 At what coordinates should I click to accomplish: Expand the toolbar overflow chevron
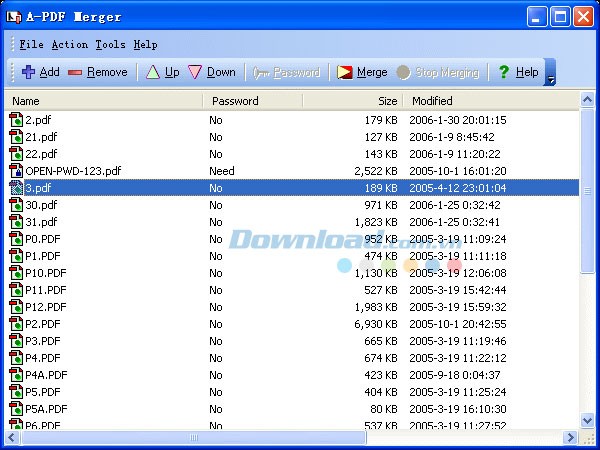[x=551, y=80]
